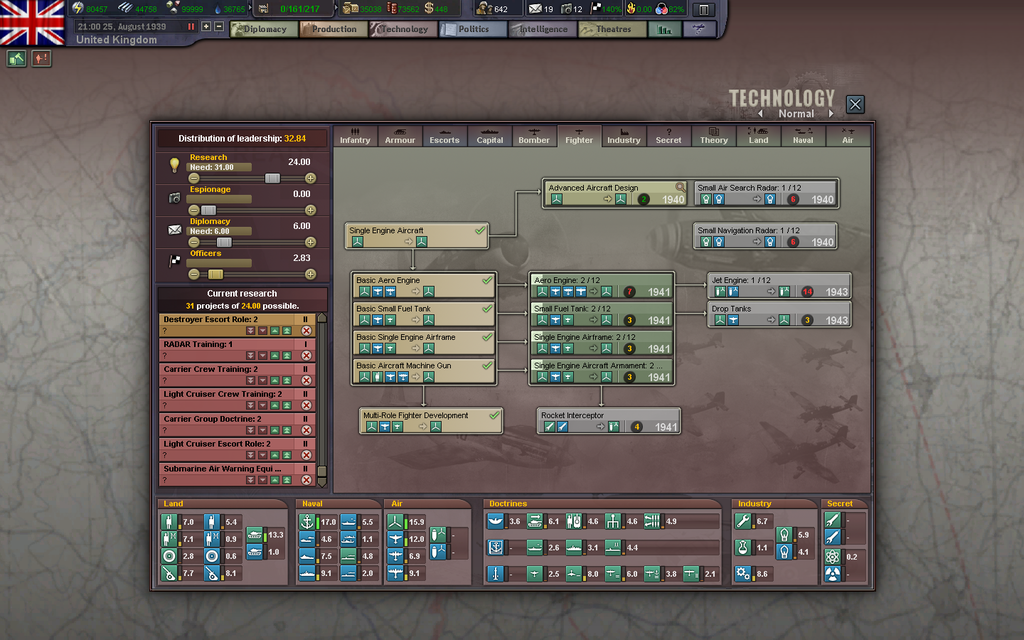The image size is (1024, 640).
Task: Increase Research leadership with plus button
Action: (x=310, y=178)
